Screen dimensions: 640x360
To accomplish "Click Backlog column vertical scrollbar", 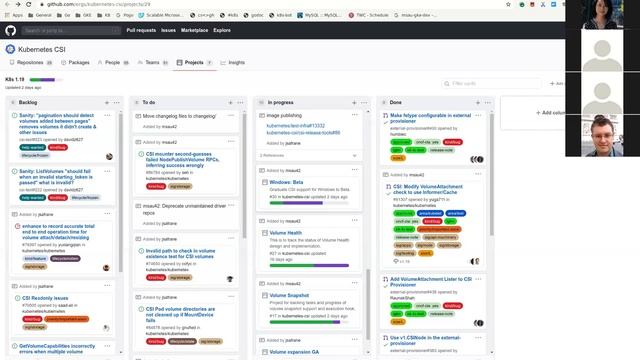I will click(121, 192).
